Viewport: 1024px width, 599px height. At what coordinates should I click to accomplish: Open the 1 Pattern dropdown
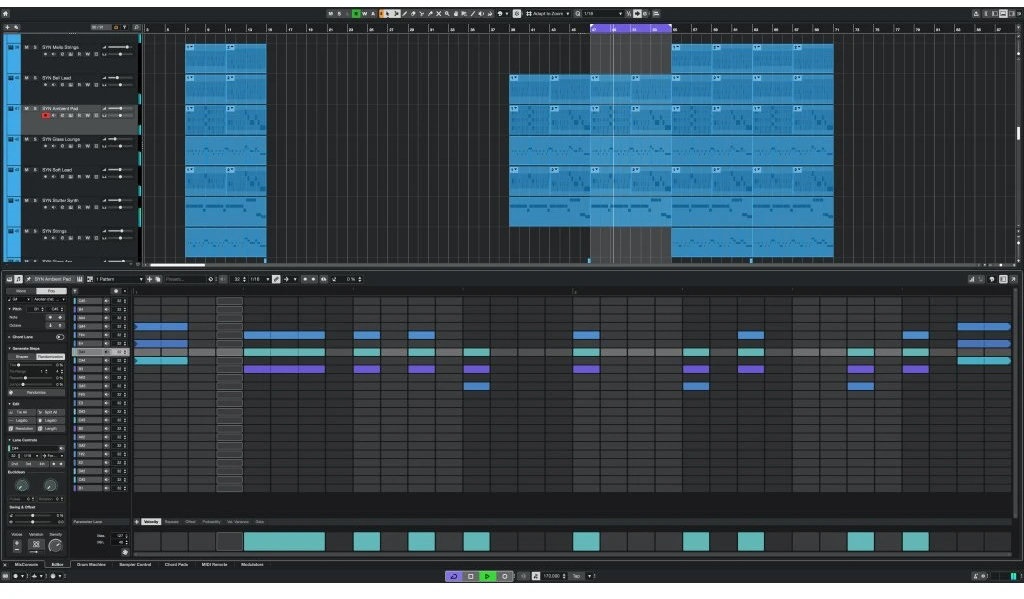(x=119, y=279)
